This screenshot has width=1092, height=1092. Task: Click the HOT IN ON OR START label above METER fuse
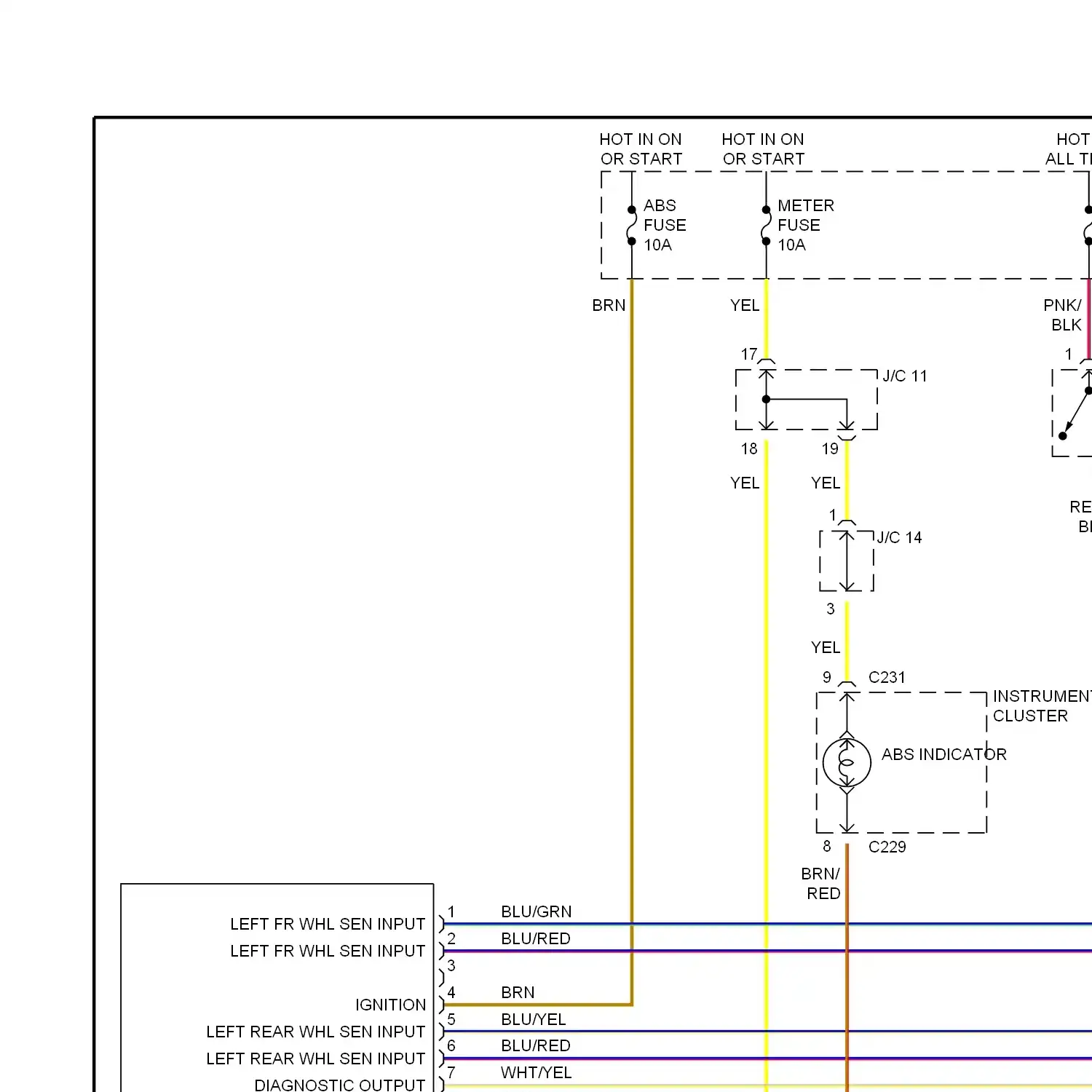[x=763, y=149]
